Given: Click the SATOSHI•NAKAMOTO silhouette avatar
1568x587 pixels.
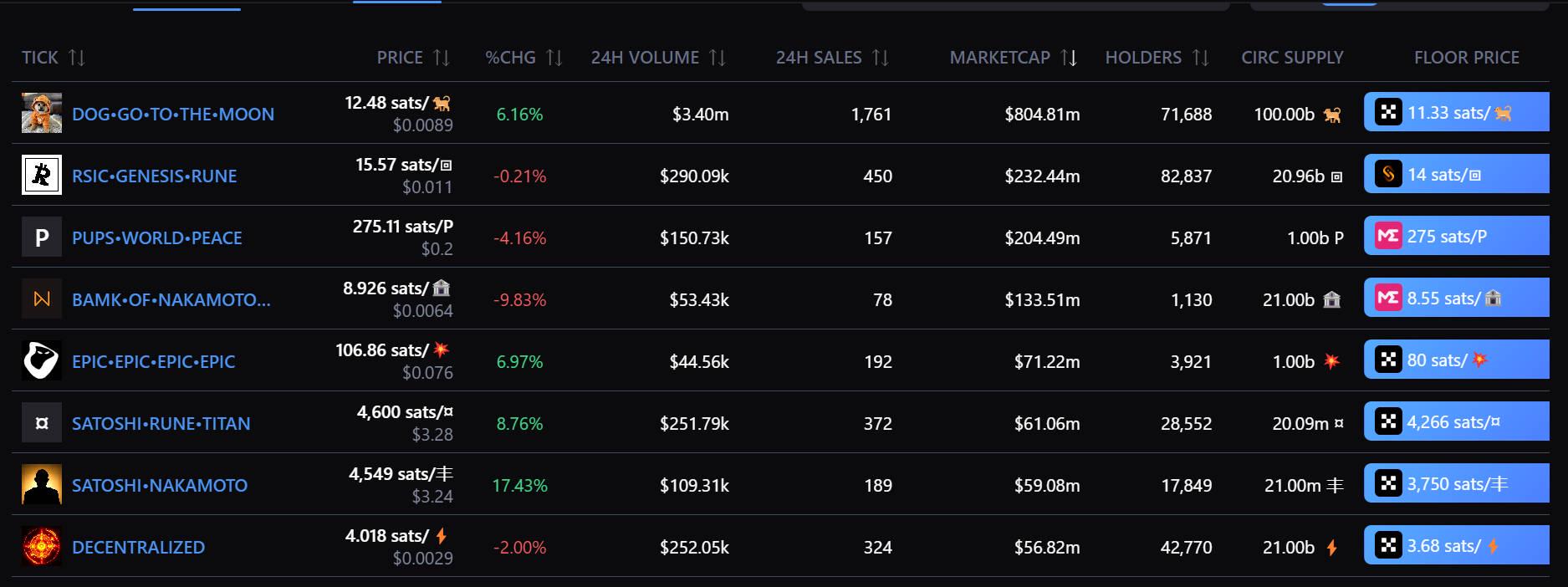Looking at the screenshot, I should [x=42, y=485].
